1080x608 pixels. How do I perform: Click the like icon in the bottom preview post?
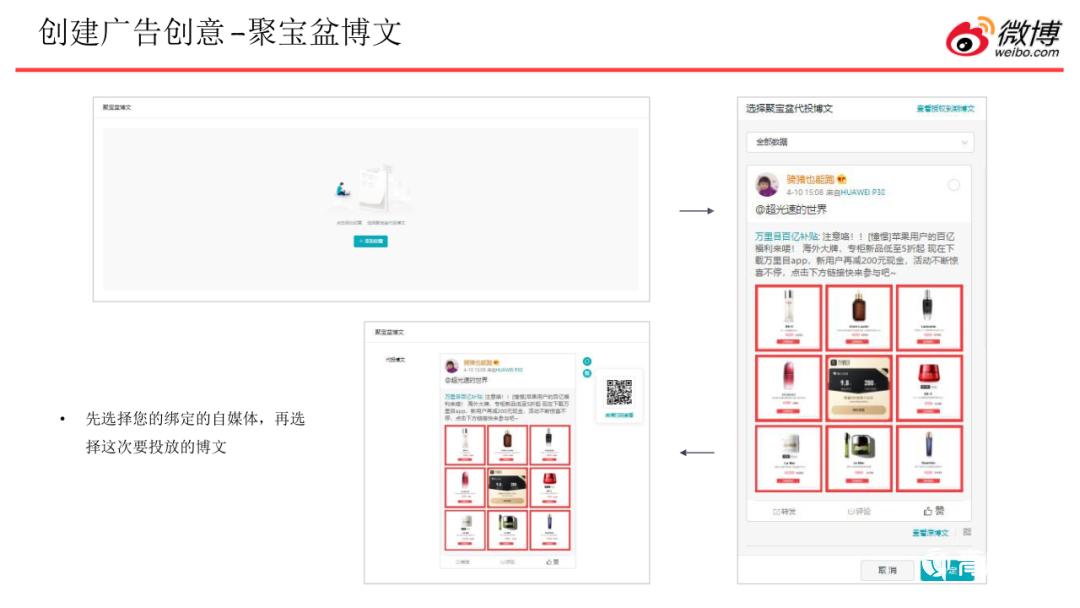(x=553, y=562)
